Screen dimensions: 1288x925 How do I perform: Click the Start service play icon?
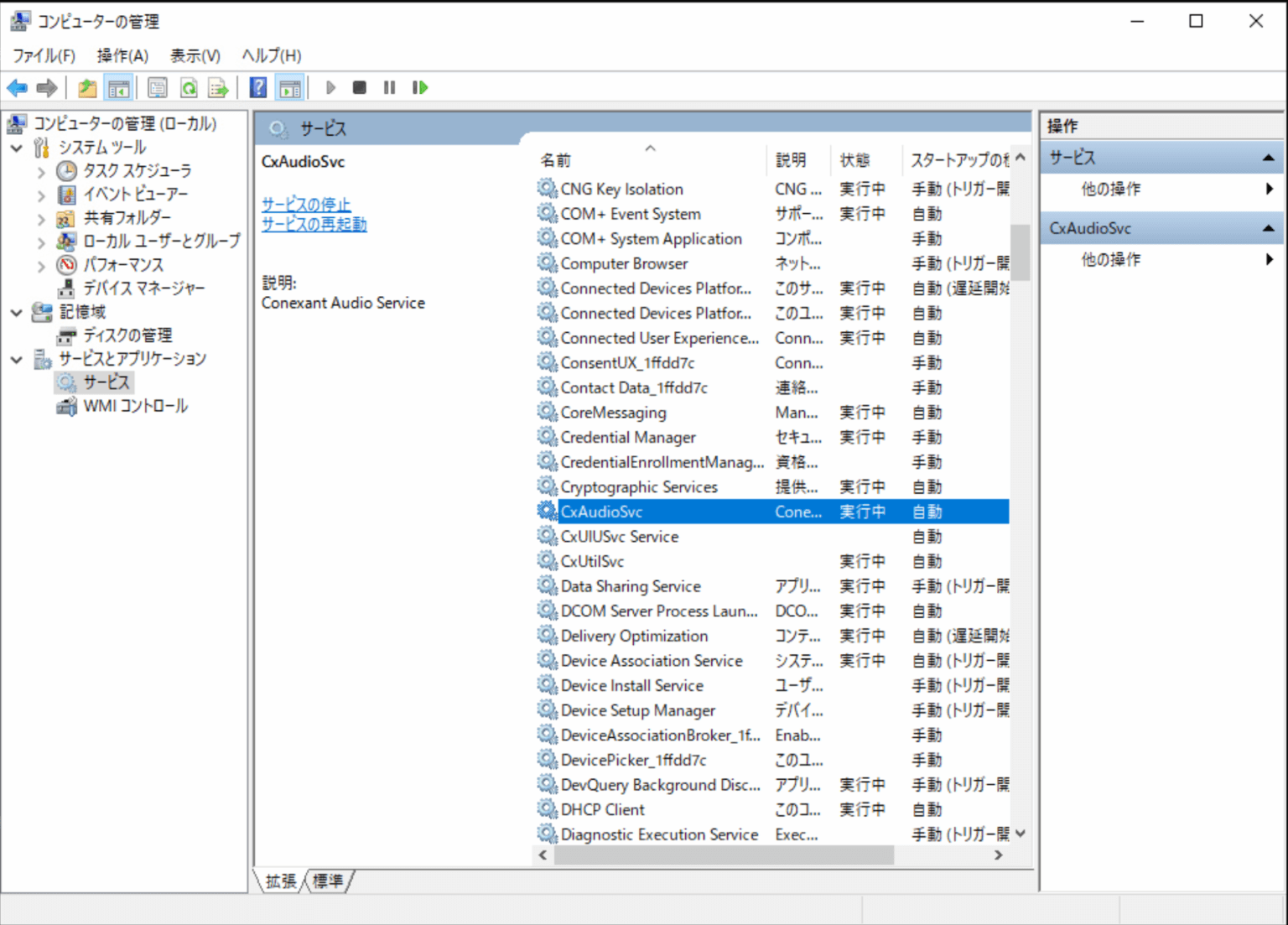click(x=330, y=87)
